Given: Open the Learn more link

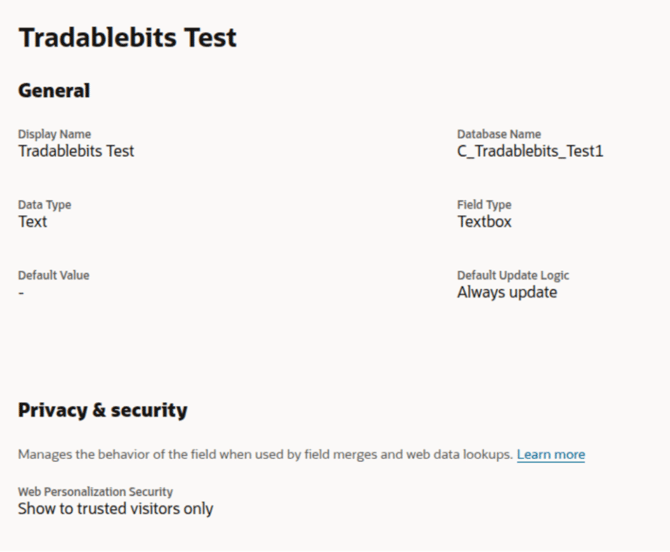Looking at the screenshot, I should point(551,455).
